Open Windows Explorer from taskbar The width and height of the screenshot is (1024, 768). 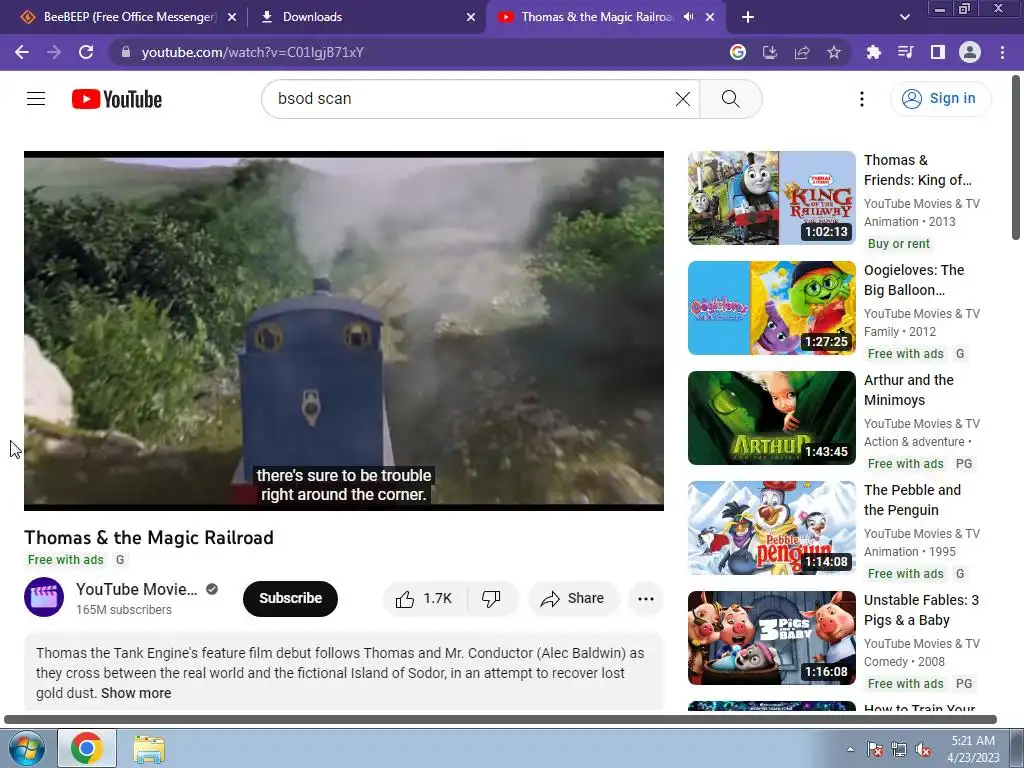pos(149,748)
